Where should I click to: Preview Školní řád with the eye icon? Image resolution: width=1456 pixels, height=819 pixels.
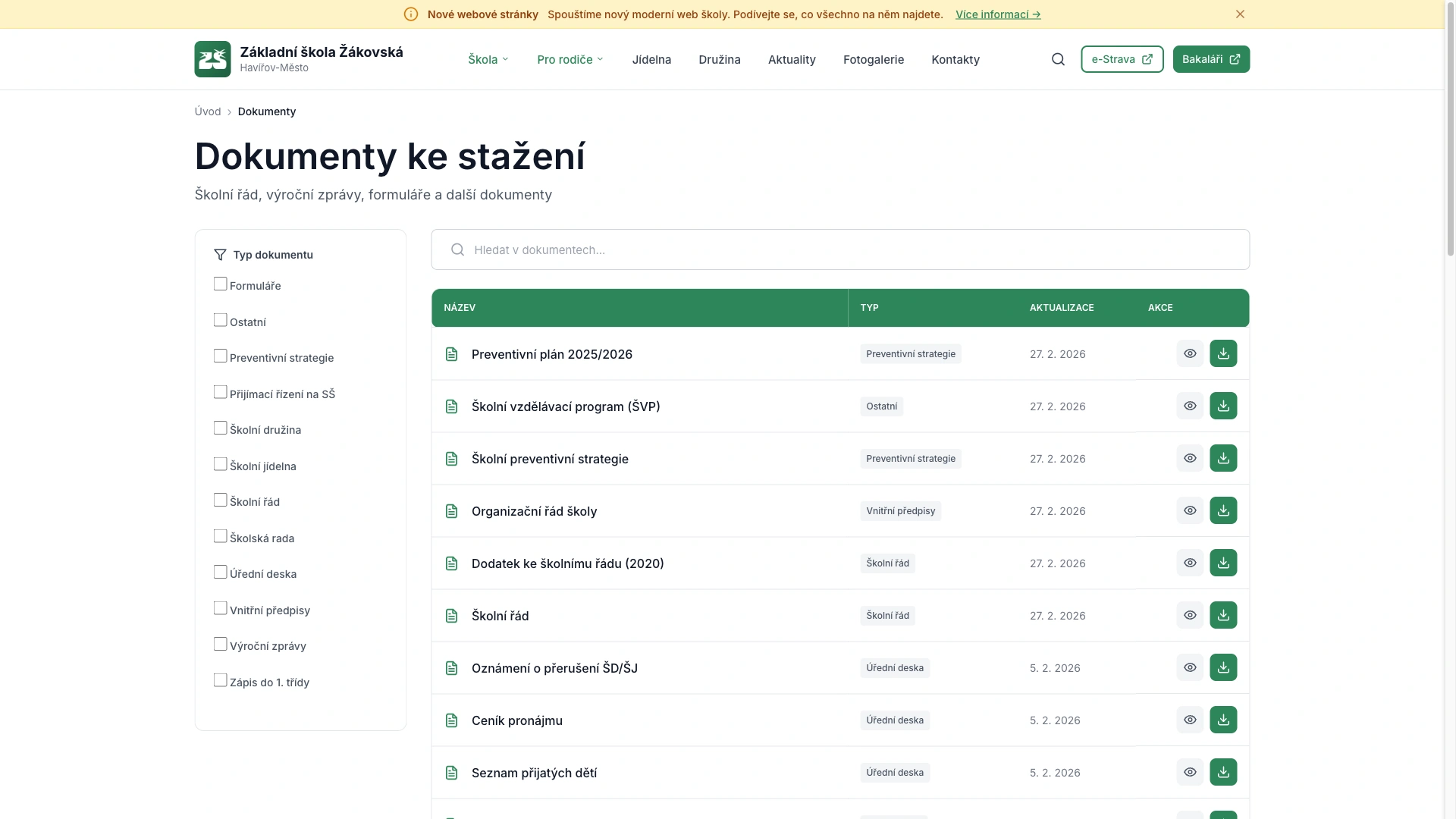1189,615
